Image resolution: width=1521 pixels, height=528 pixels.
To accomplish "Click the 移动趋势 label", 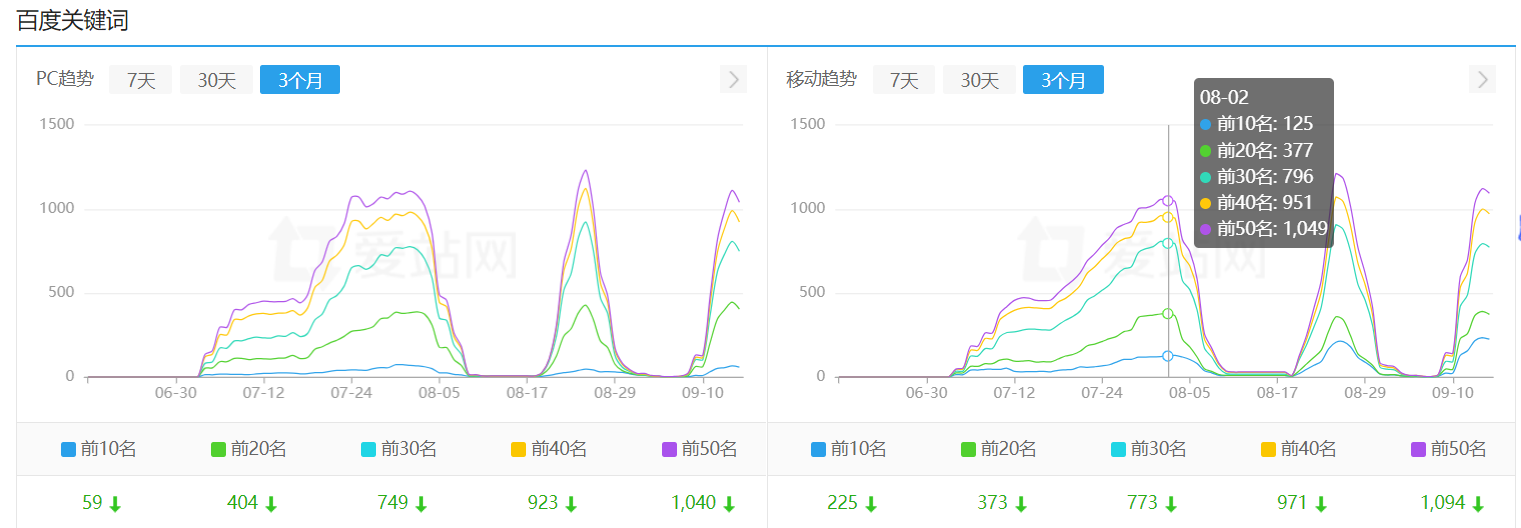I will 821,79.
